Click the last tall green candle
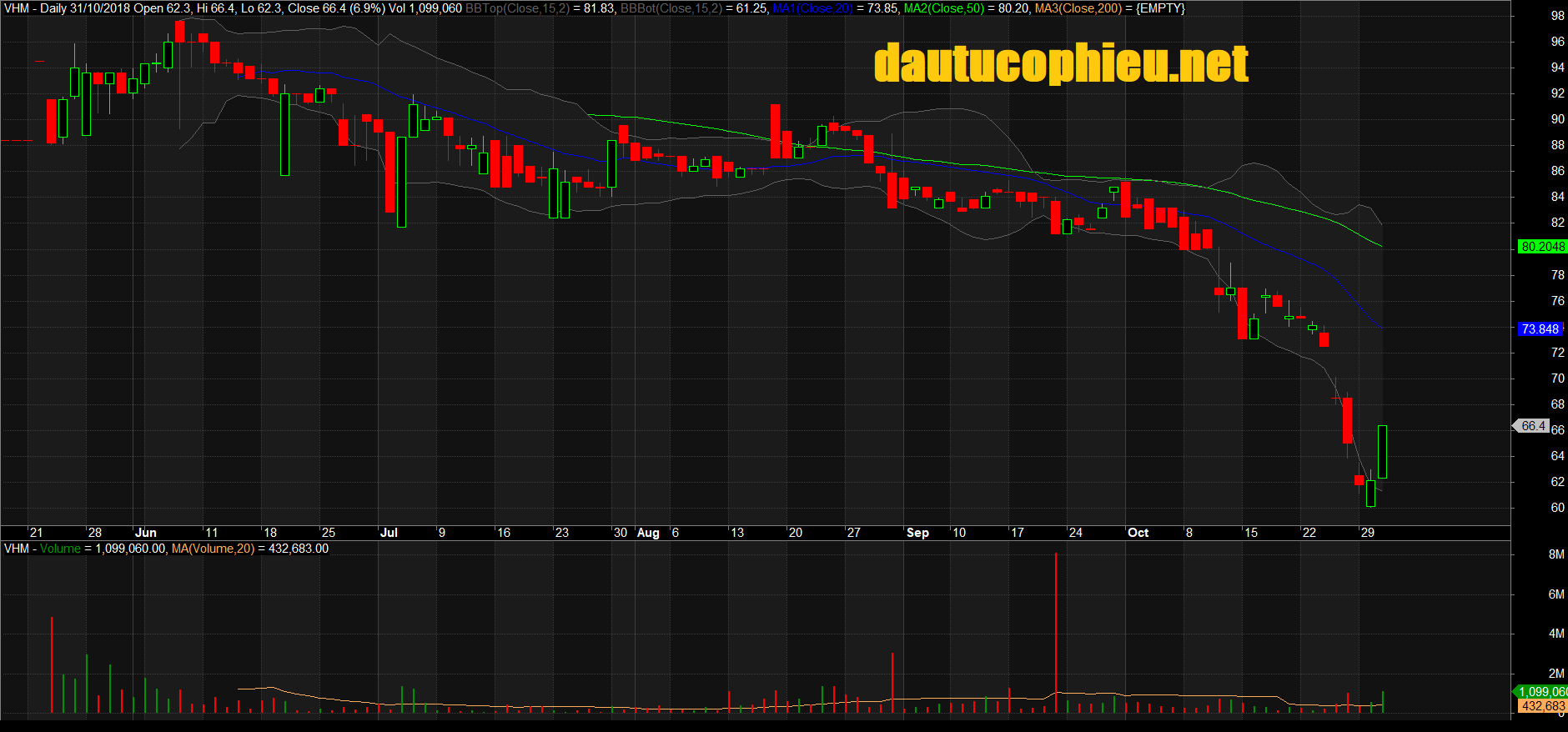1568x732 pixels. (x=1382, y=452)
